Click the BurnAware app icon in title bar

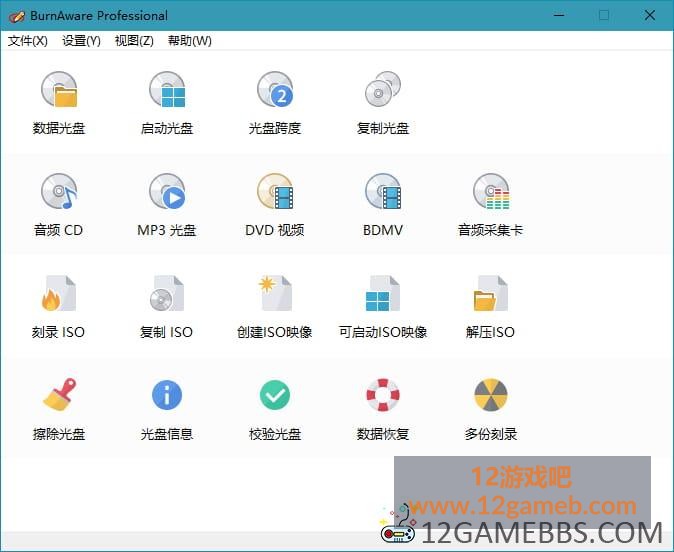[17, 16]
